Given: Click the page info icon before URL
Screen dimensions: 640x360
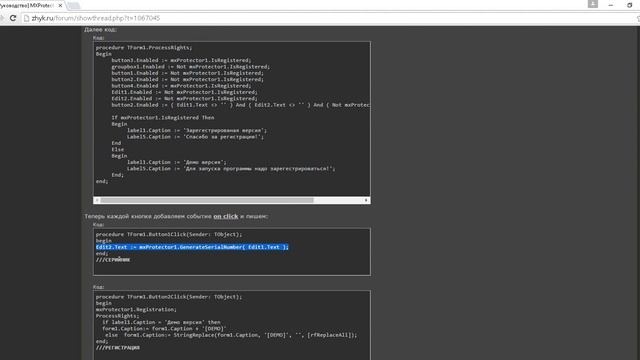Looking at the screenshot, I should (27, 18).
